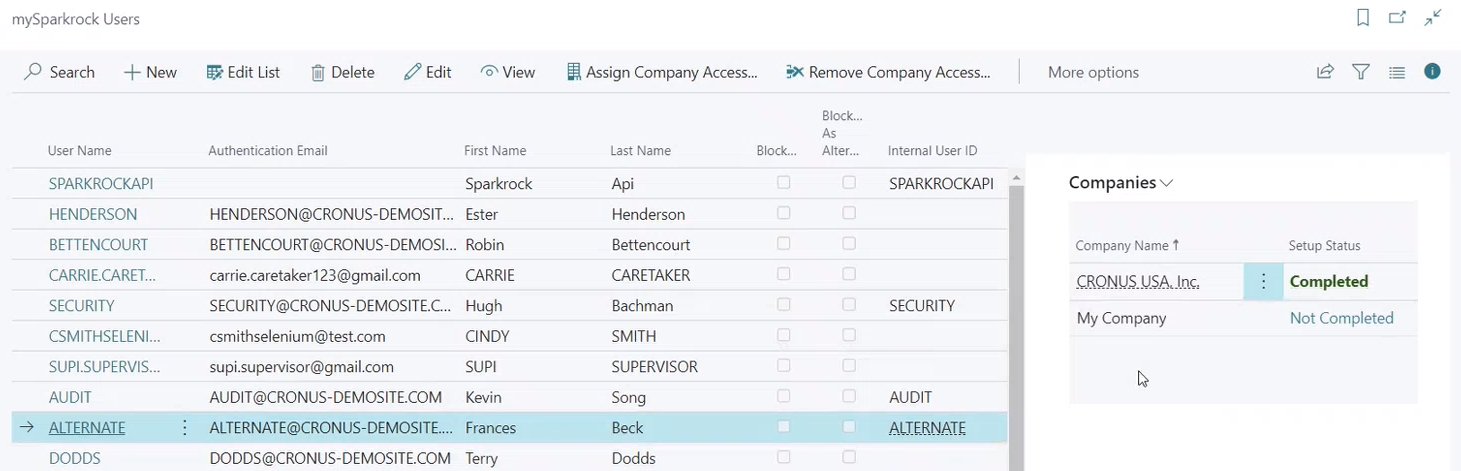The width and height of the screenshot is (1461, 471).
Task: Toggle Blocked checkbox for SECURITY row
Action: [x=784, y=305]
